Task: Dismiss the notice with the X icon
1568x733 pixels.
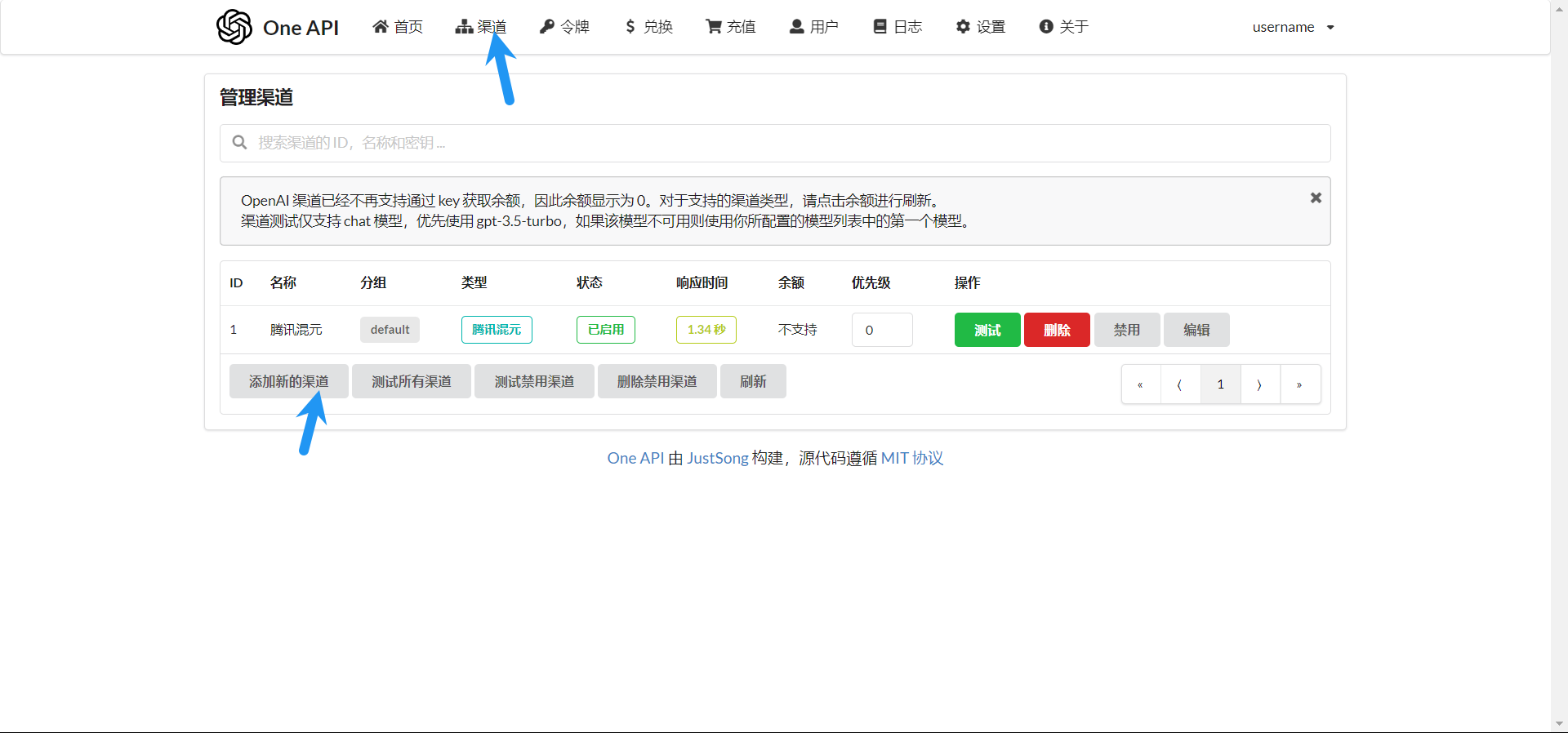Action: pos(1316,198)
